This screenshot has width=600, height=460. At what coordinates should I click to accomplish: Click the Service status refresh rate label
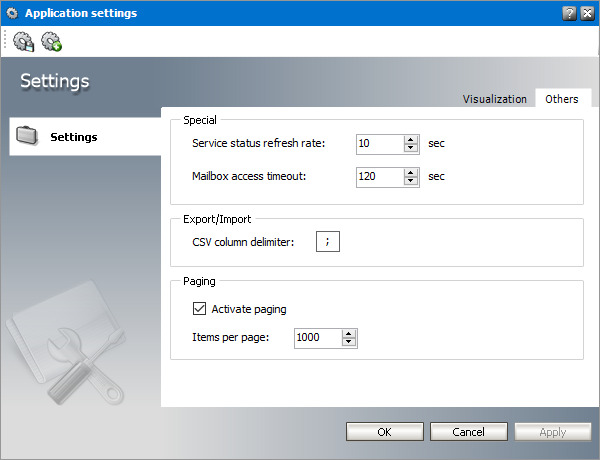pyautogui.click(x=258, y=143)
